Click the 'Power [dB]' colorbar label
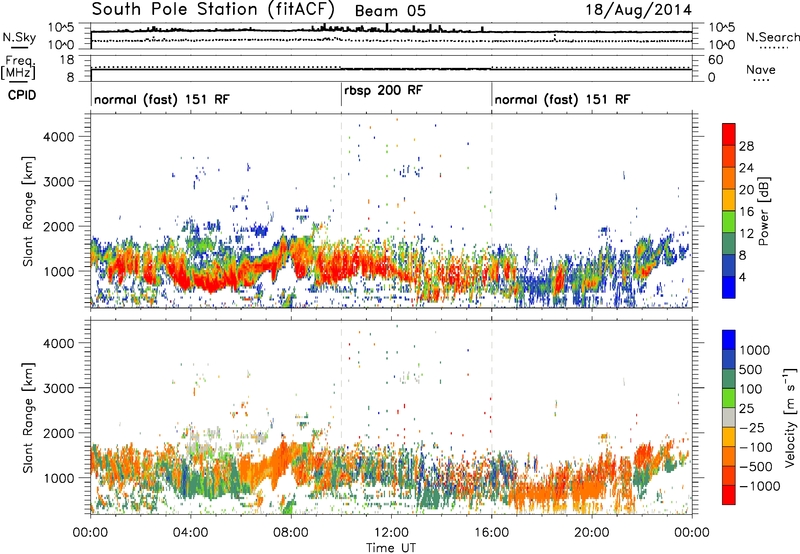This screenshot has height=554, width=800. tap(764, 211)
